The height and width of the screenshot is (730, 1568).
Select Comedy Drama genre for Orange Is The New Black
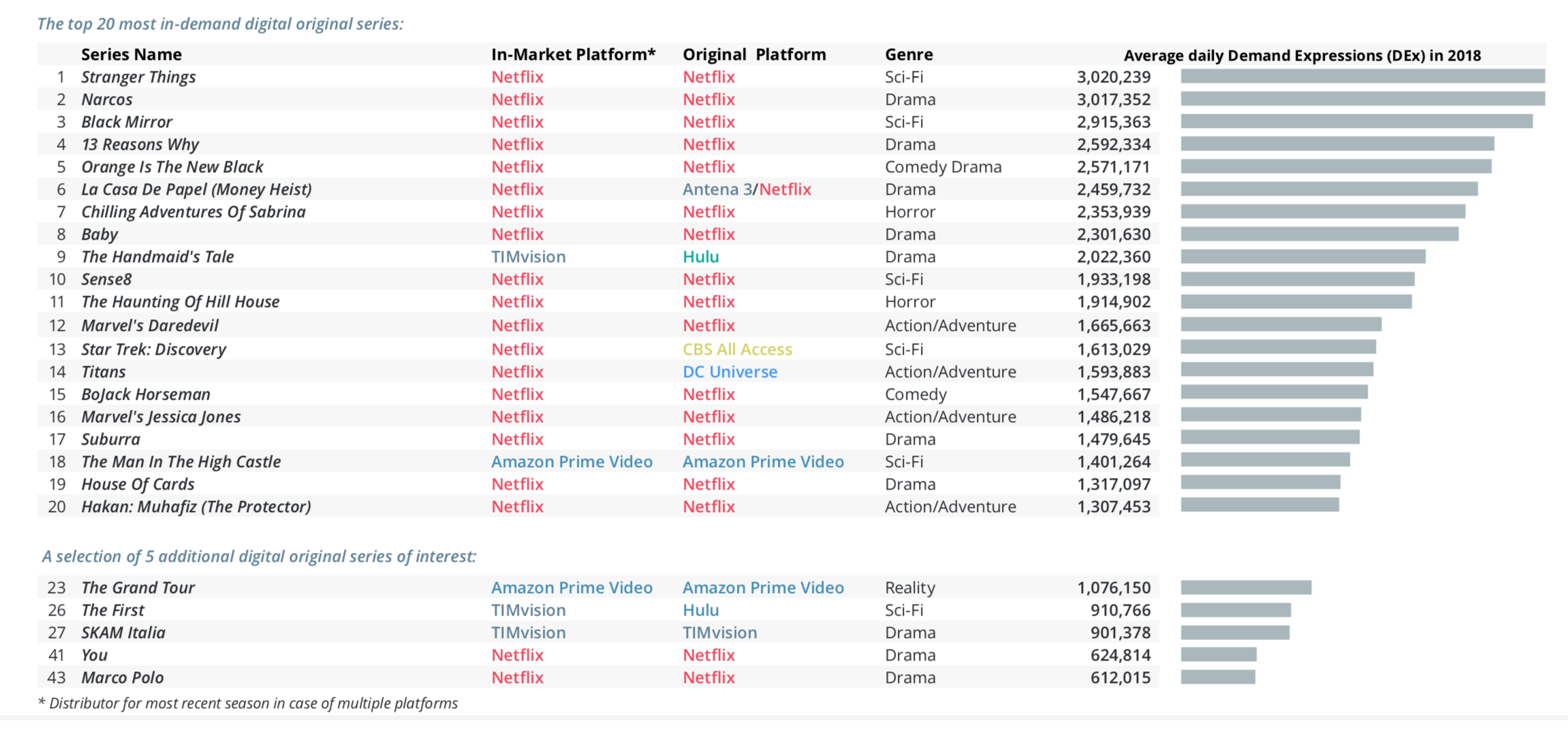(x=943, y=167)
